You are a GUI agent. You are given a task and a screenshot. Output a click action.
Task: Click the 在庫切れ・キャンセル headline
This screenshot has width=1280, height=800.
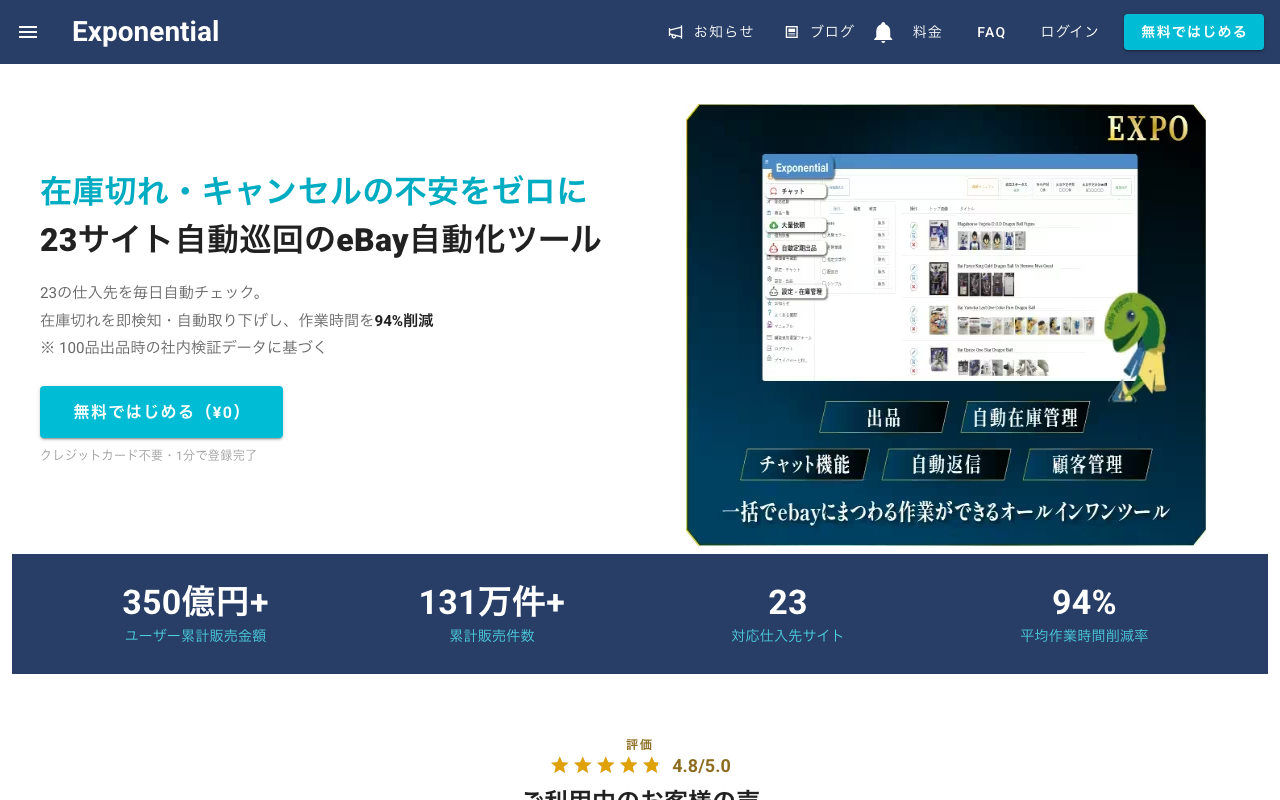click(314, 191)
